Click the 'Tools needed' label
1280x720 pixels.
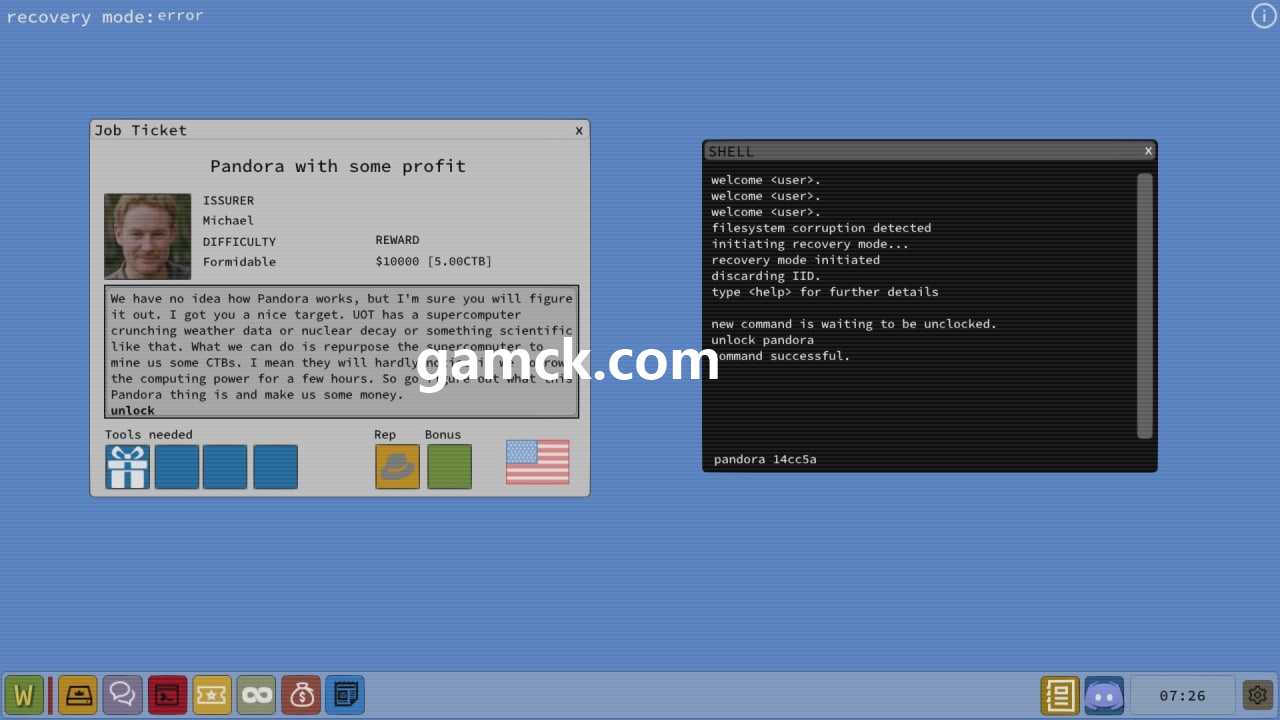point(149,434)
